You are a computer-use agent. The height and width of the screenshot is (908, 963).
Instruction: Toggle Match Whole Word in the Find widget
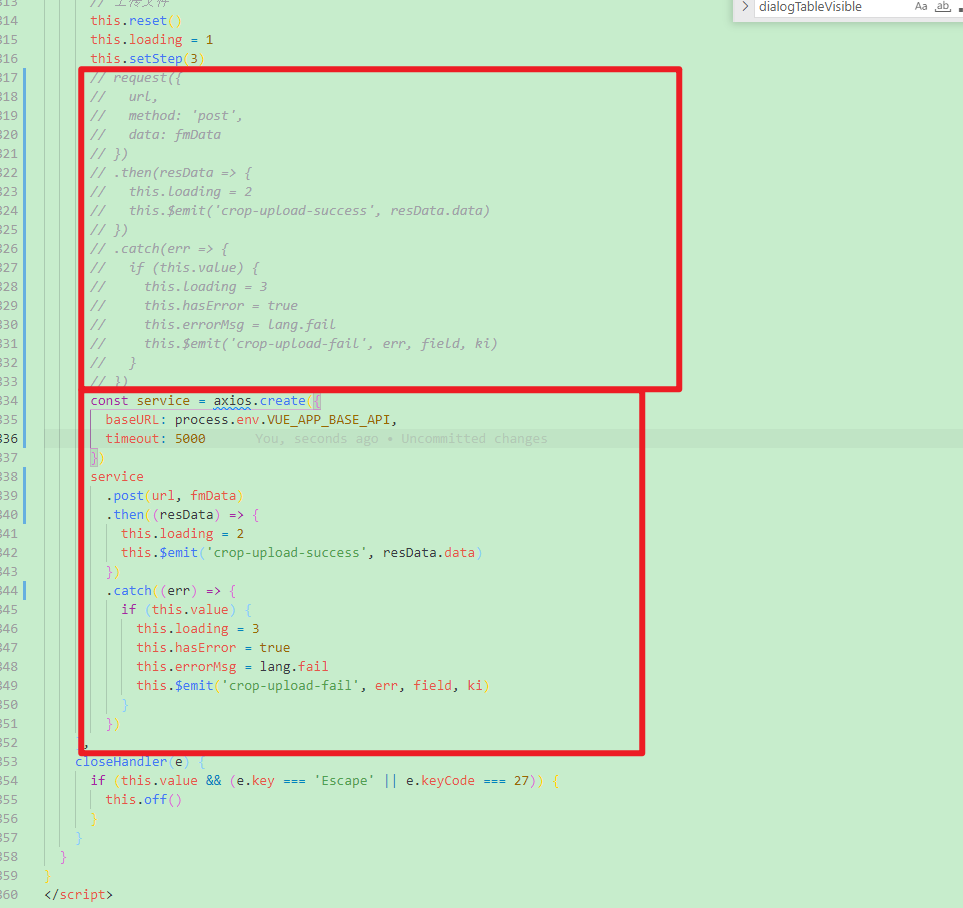[x=942, y=7]
